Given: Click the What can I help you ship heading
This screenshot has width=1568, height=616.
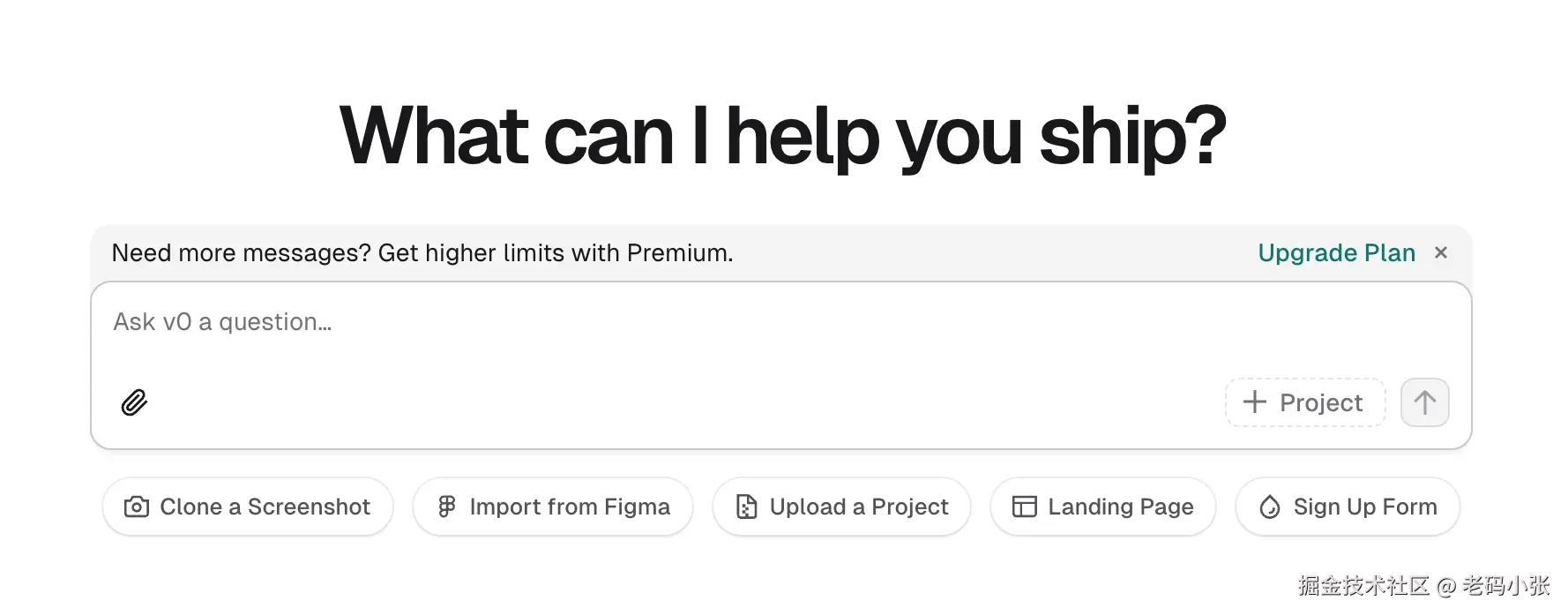Looking at the screenshot, I should (783, 135).
